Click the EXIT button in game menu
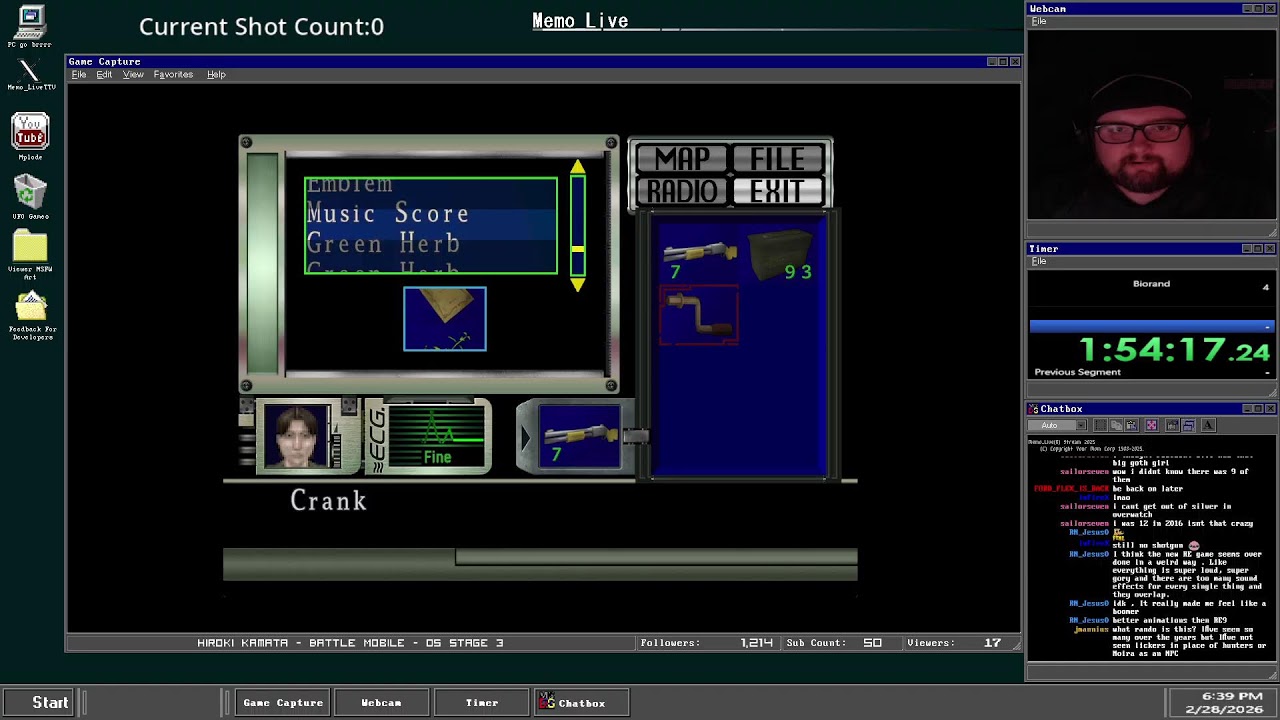The height and width of the screenshot is (720, 1280). pos(777,191)
